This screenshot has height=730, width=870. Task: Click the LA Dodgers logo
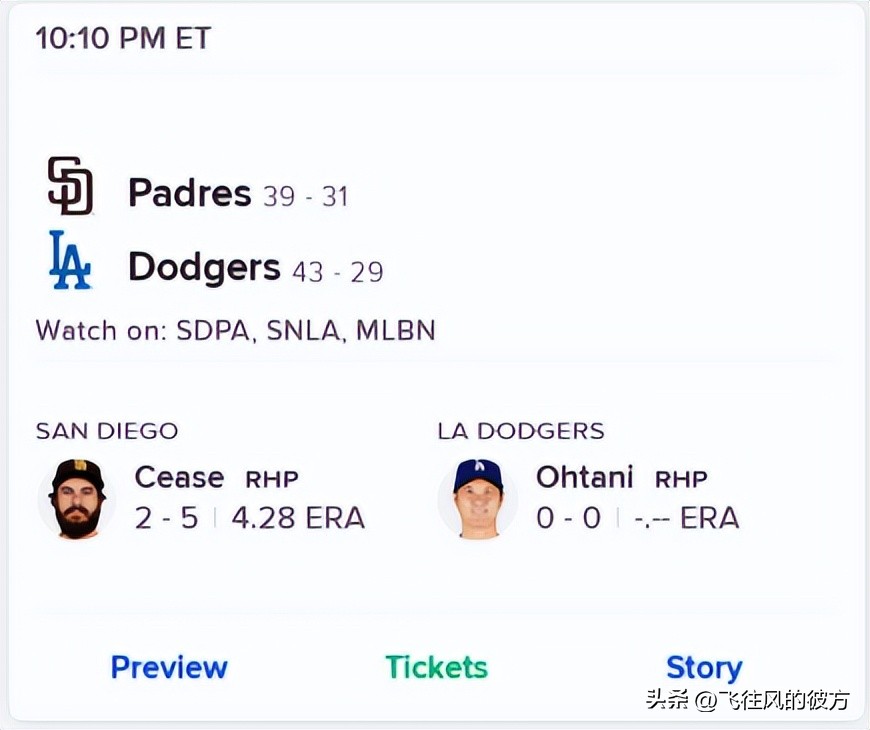70,260
